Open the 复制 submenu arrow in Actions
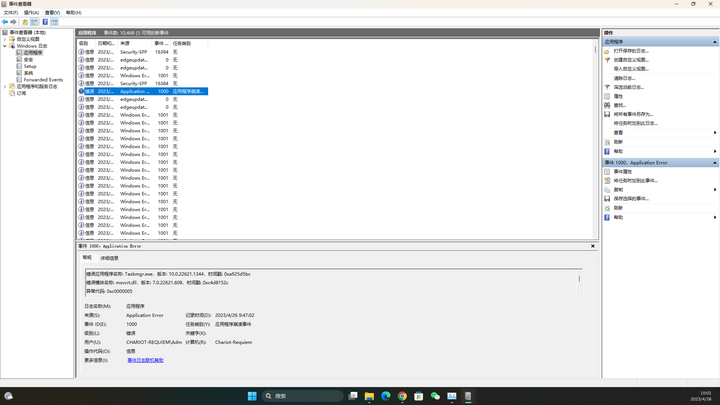The width and height of the screenshot is (720, 405). (x=715, y=190)
